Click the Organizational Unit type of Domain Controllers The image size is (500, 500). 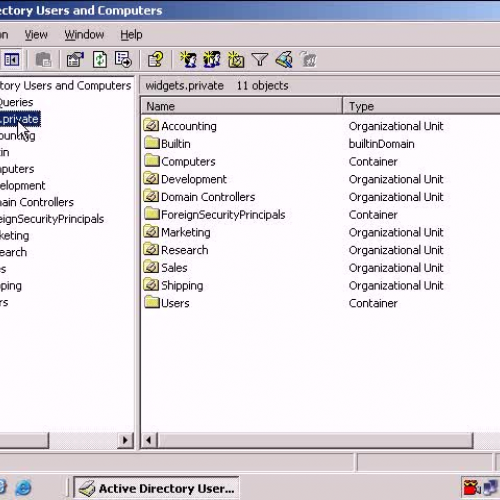[396, 197]
